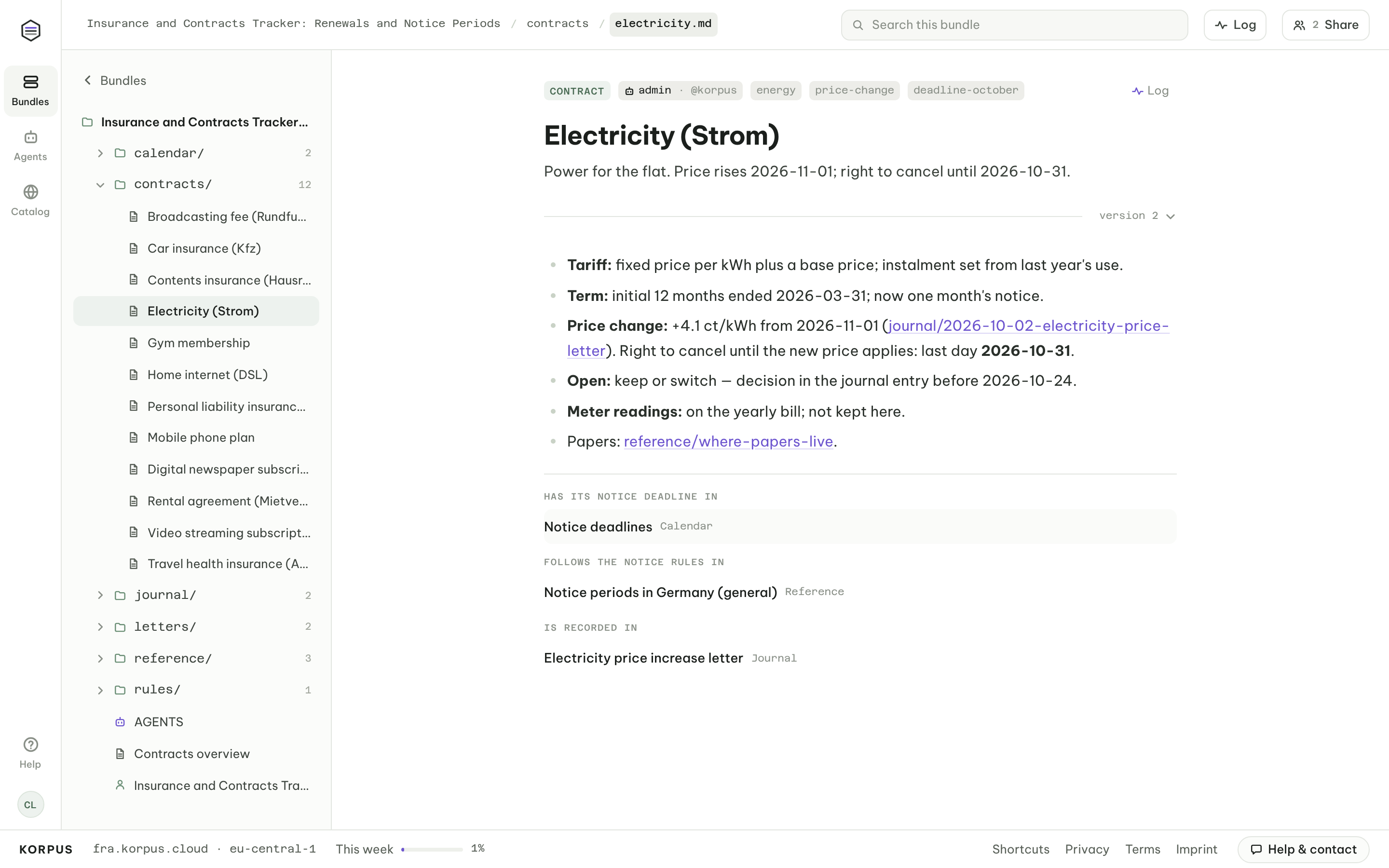This screenshot has width=1389, height=868.
Task: Open Car insurance (Kfz) contract
Action: [196, 248]
